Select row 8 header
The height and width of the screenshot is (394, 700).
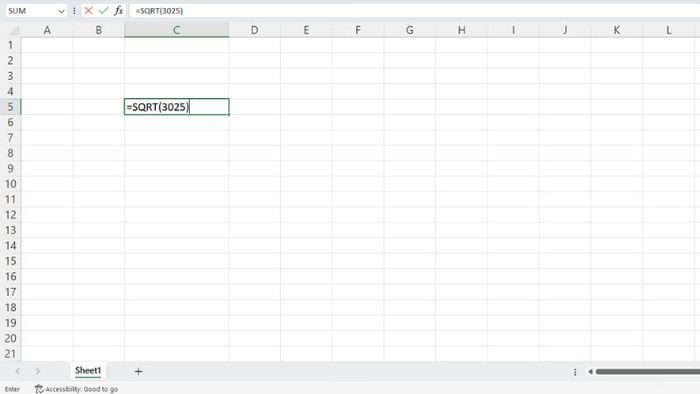pos(10,153)
